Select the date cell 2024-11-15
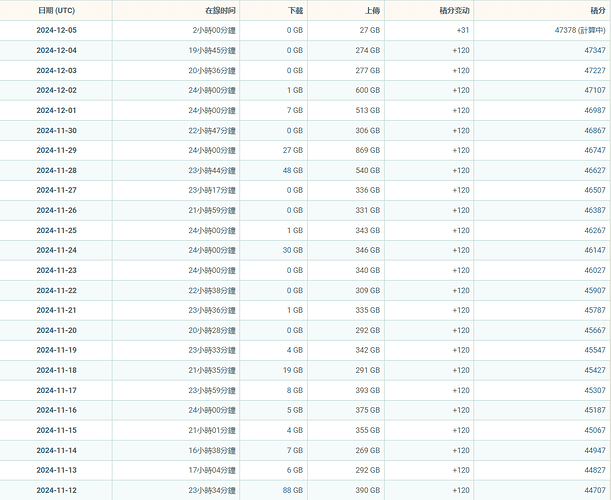611x500 pixels. point(57,430)
